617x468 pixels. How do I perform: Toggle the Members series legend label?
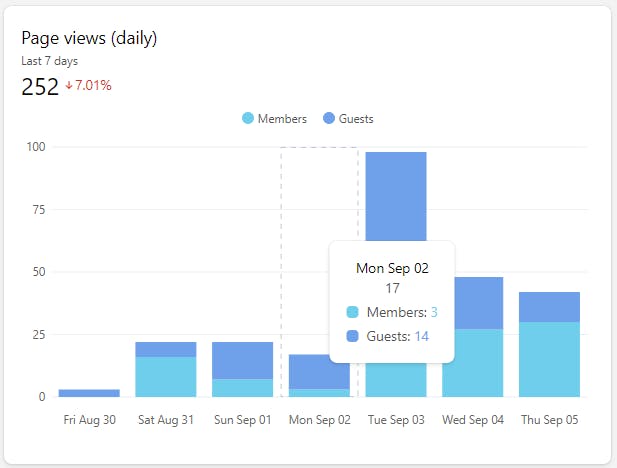(x=282, y=119)
